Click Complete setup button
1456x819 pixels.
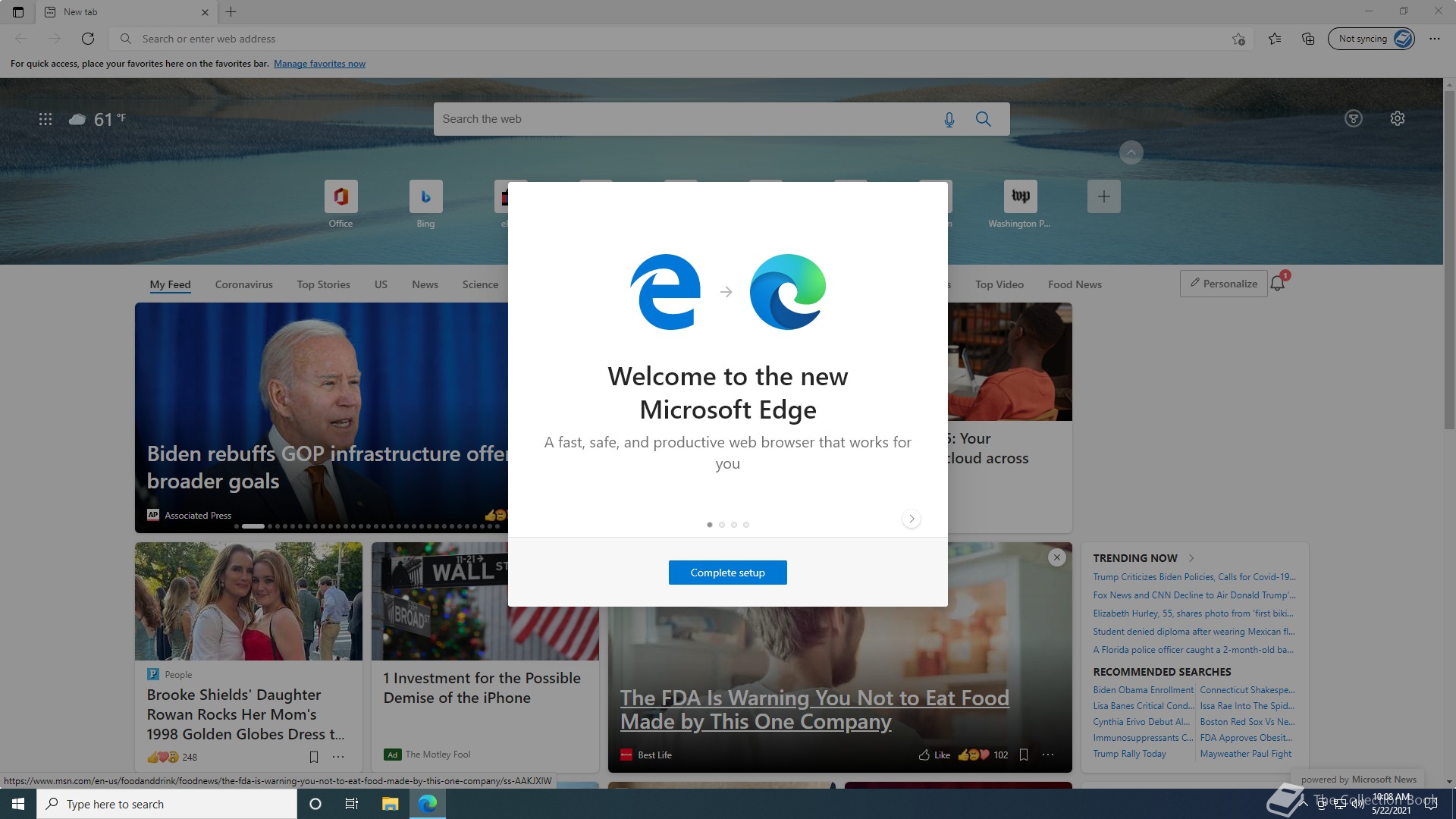(x=728, y=573)
